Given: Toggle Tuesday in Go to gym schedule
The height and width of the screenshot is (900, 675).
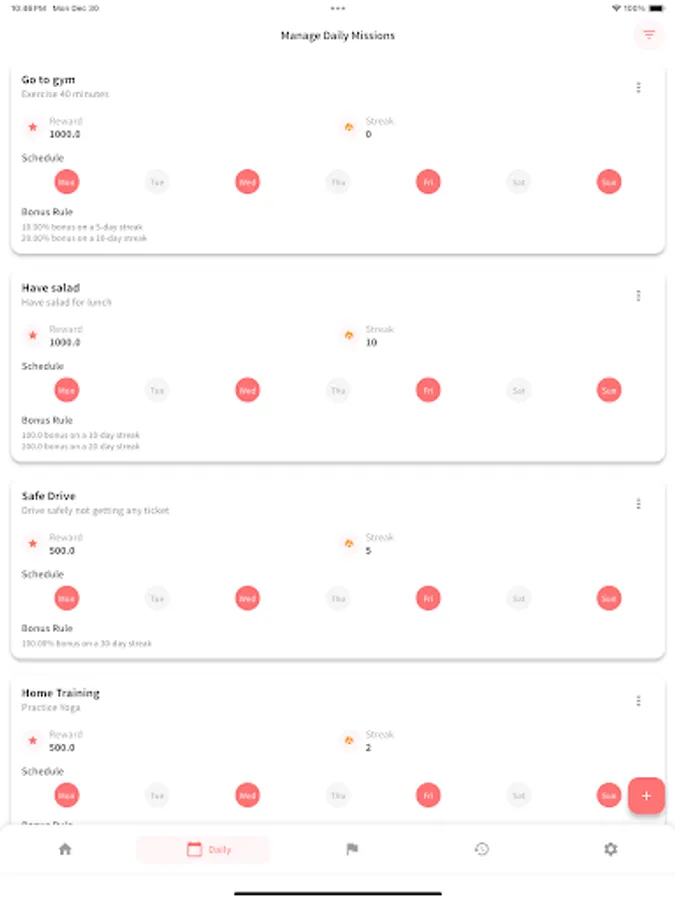Looking at the screenshot, I should pos(157,182).
